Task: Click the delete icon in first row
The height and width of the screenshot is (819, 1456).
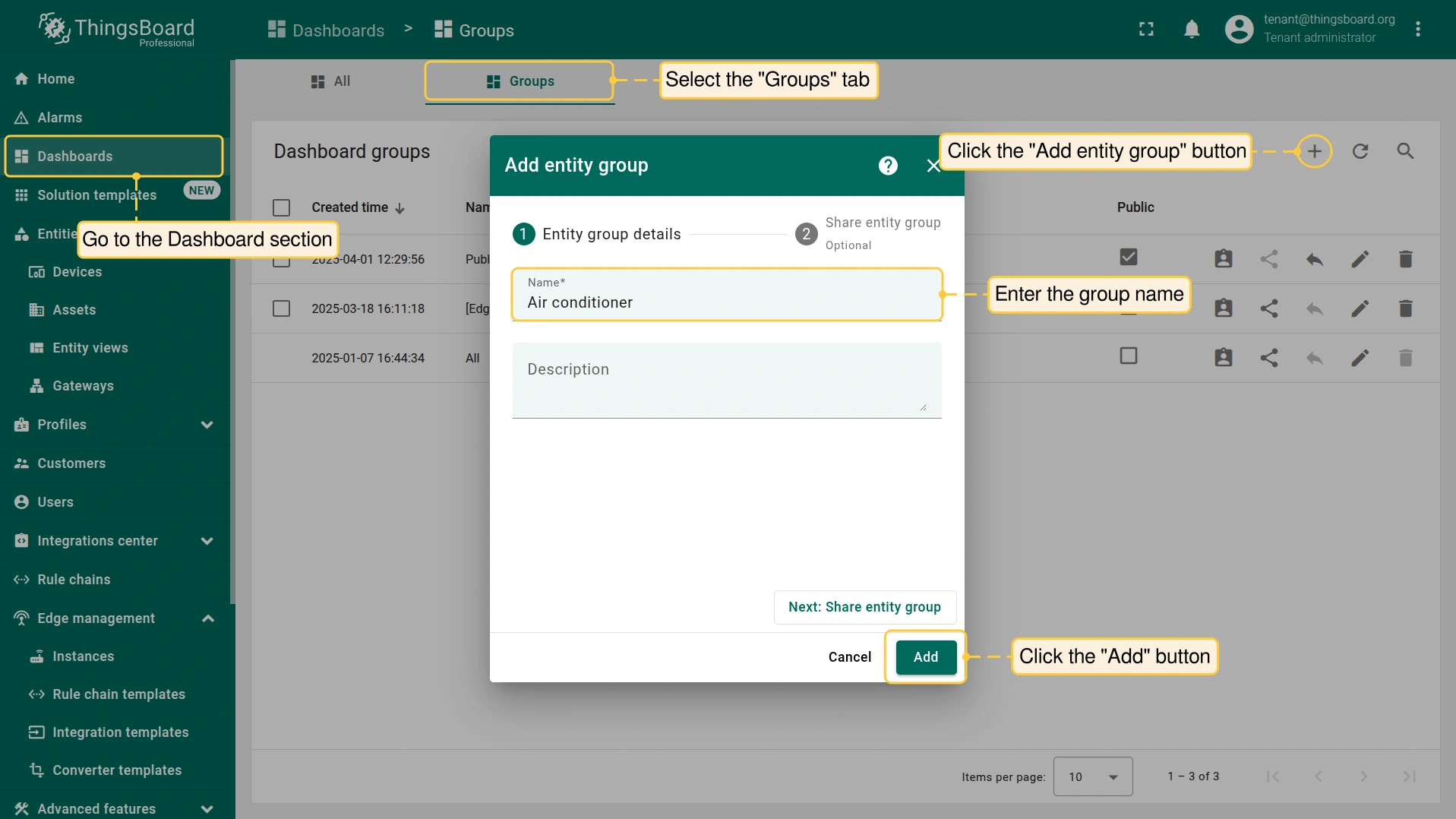Action: pos(1405,259)
